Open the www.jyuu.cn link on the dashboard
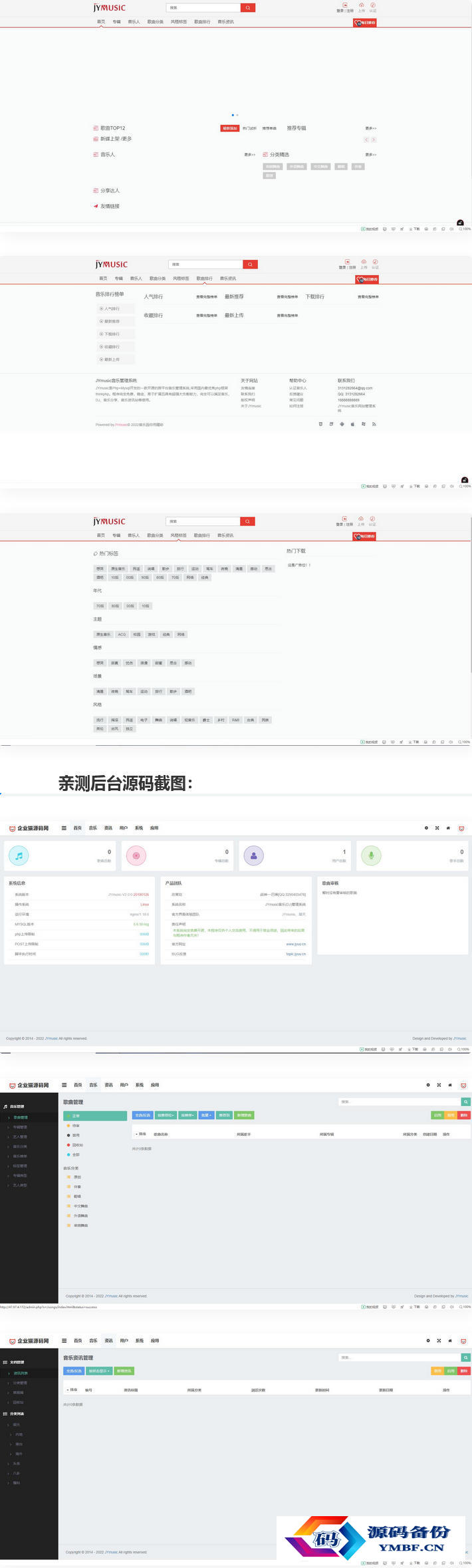 point(296,944)
